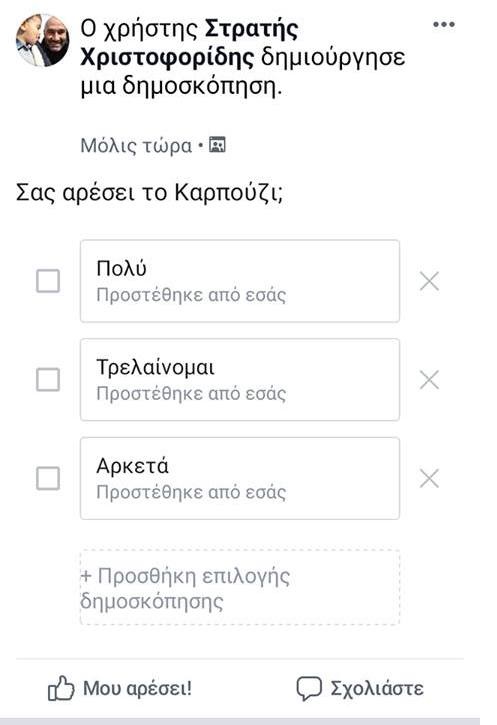Remove the Τρελαίνομαι option with X
Screen dimensions: 497x725
coord(430,380)
